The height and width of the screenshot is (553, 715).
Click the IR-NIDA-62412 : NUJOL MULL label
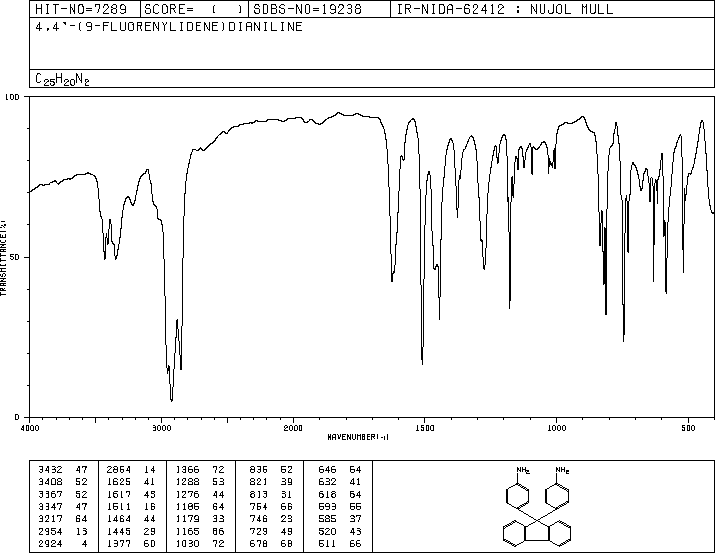[x=505, y=9]
